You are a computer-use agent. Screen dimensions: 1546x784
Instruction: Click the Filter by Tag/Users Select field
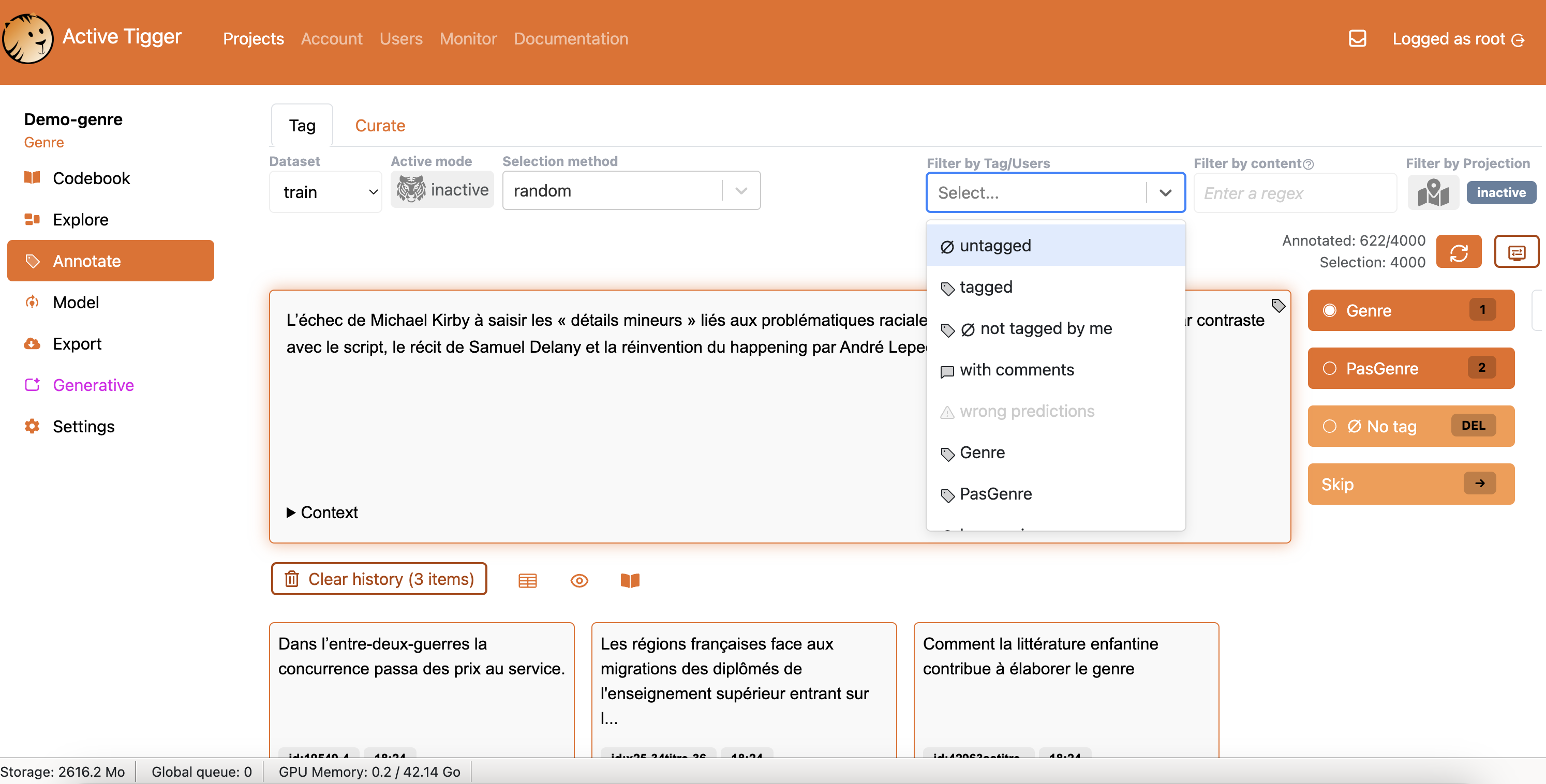pyautogui.click(x=1056, y=192)
